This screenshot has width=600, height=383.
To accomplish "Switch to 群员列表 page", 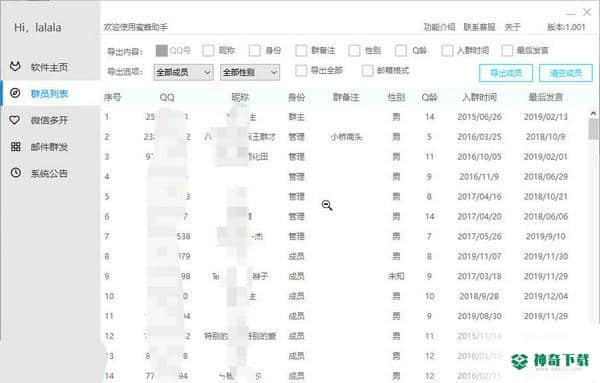I will 49,93.
